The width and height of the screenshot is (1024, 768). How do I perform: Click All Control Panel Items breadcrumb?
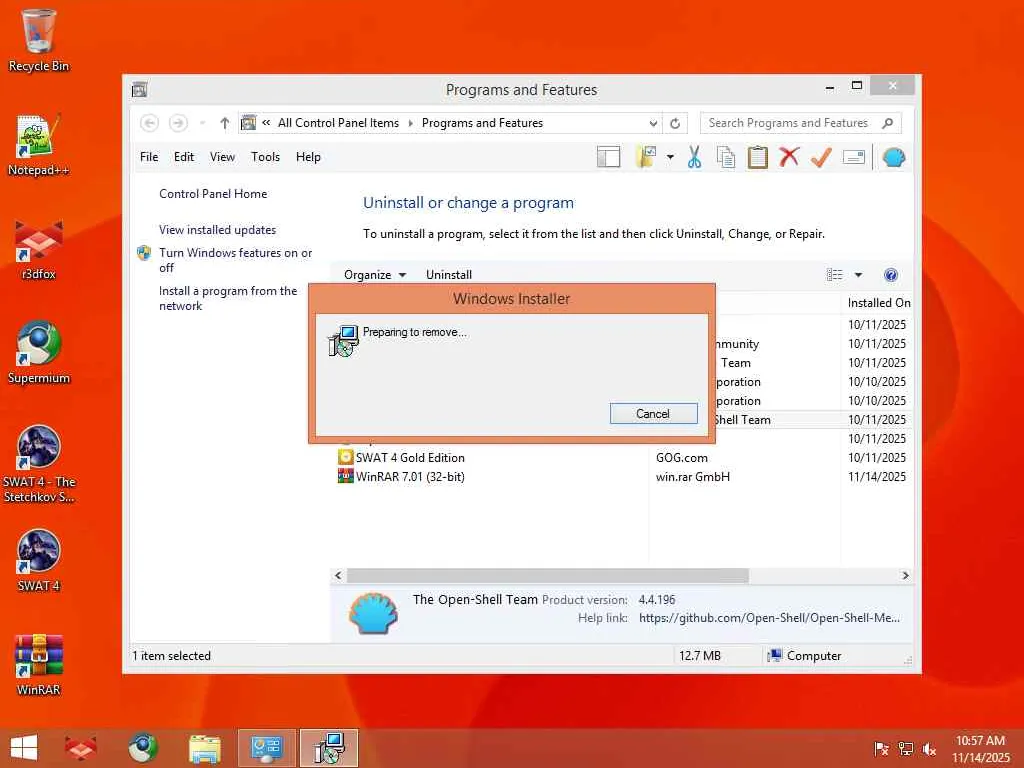click(338, 123)
